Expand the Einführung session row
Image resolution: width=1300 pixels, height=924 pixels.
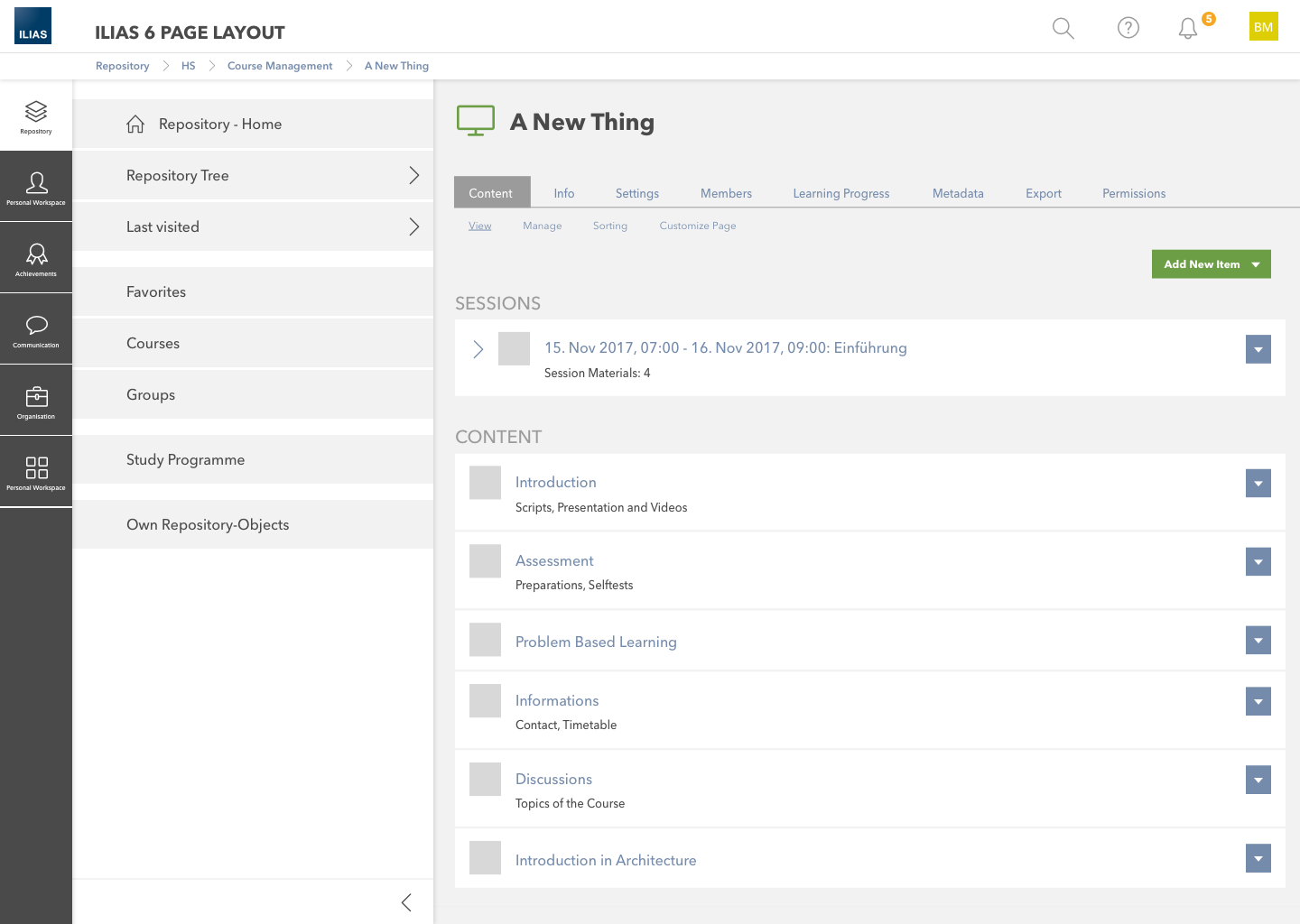click(x=478, y=349)
